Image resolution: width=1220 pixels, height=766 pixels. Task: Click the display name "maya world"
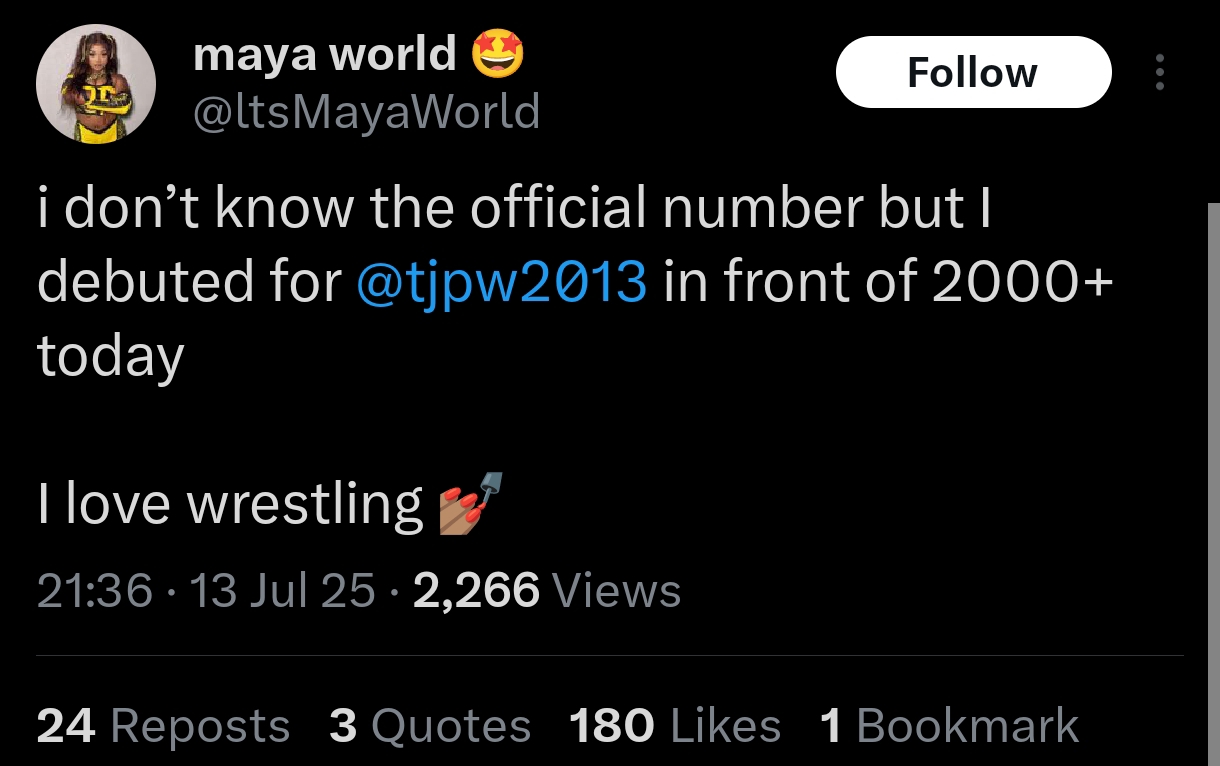(325, 53)
